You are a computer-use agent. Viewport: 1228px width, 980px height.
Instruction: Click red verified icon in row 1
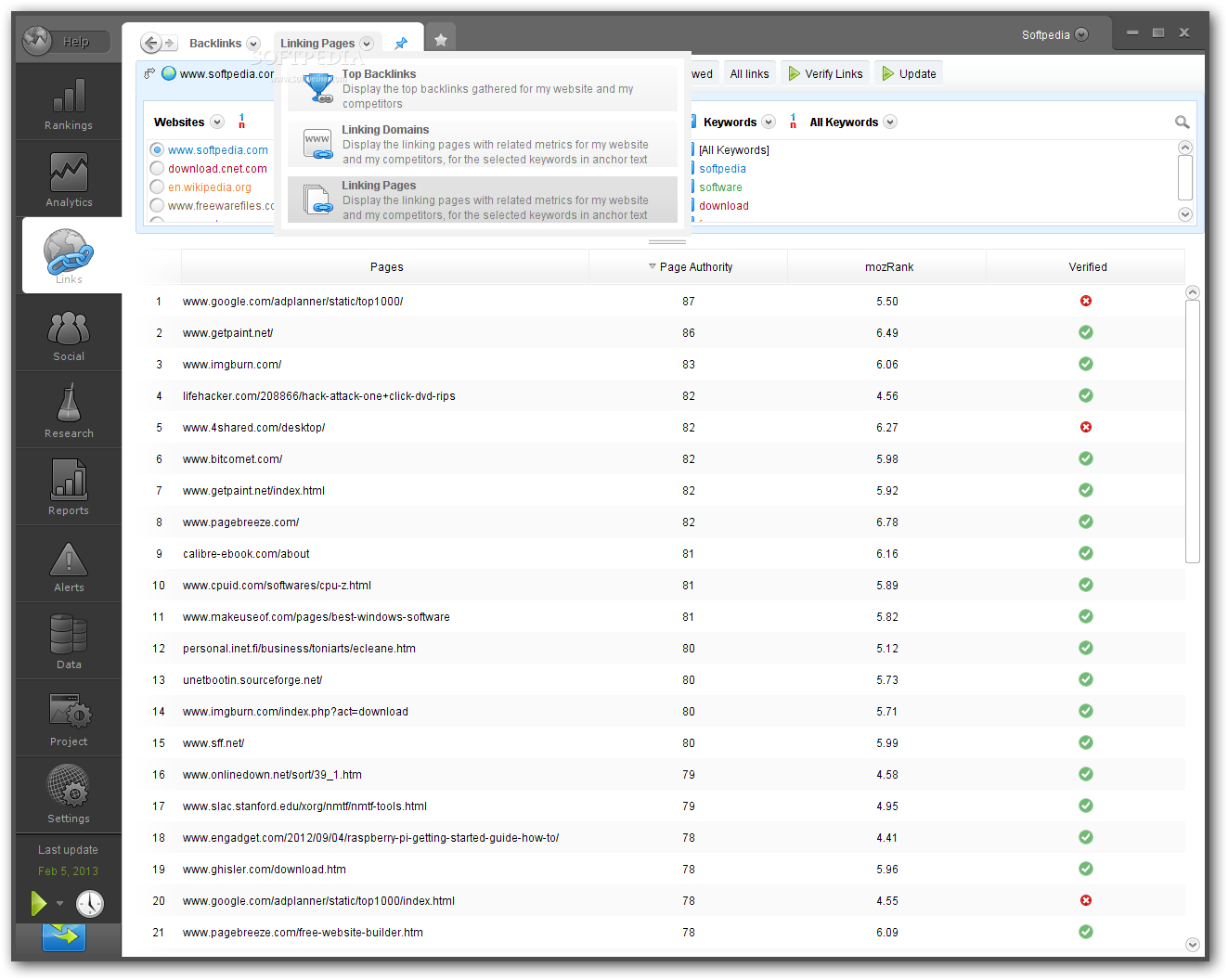pyautogui.click(x=1086, y=301)
